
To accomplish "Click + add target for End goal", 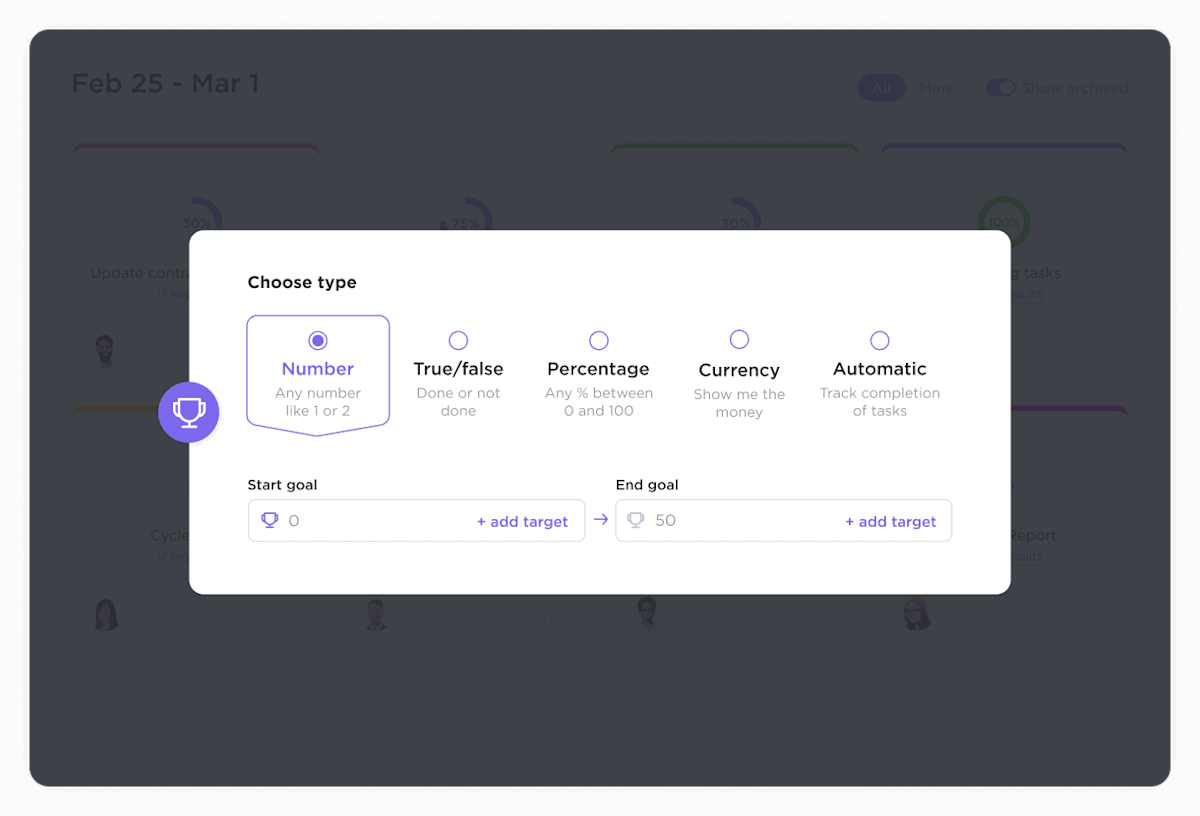I will [890, 520].
